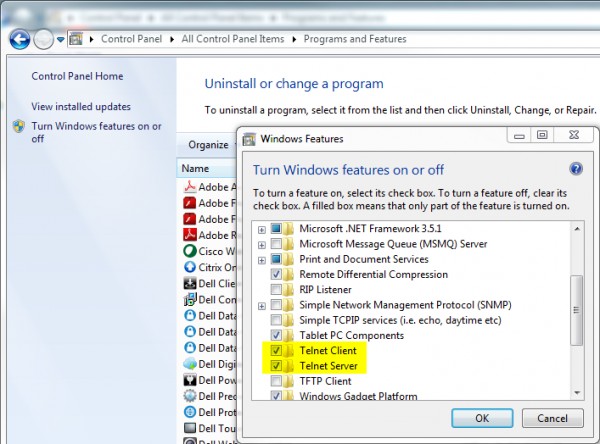Toggle Microsoft .NET Framework 3.5.1 checkbox
Viewport: 600px width, 444px height.
point(276,229)
